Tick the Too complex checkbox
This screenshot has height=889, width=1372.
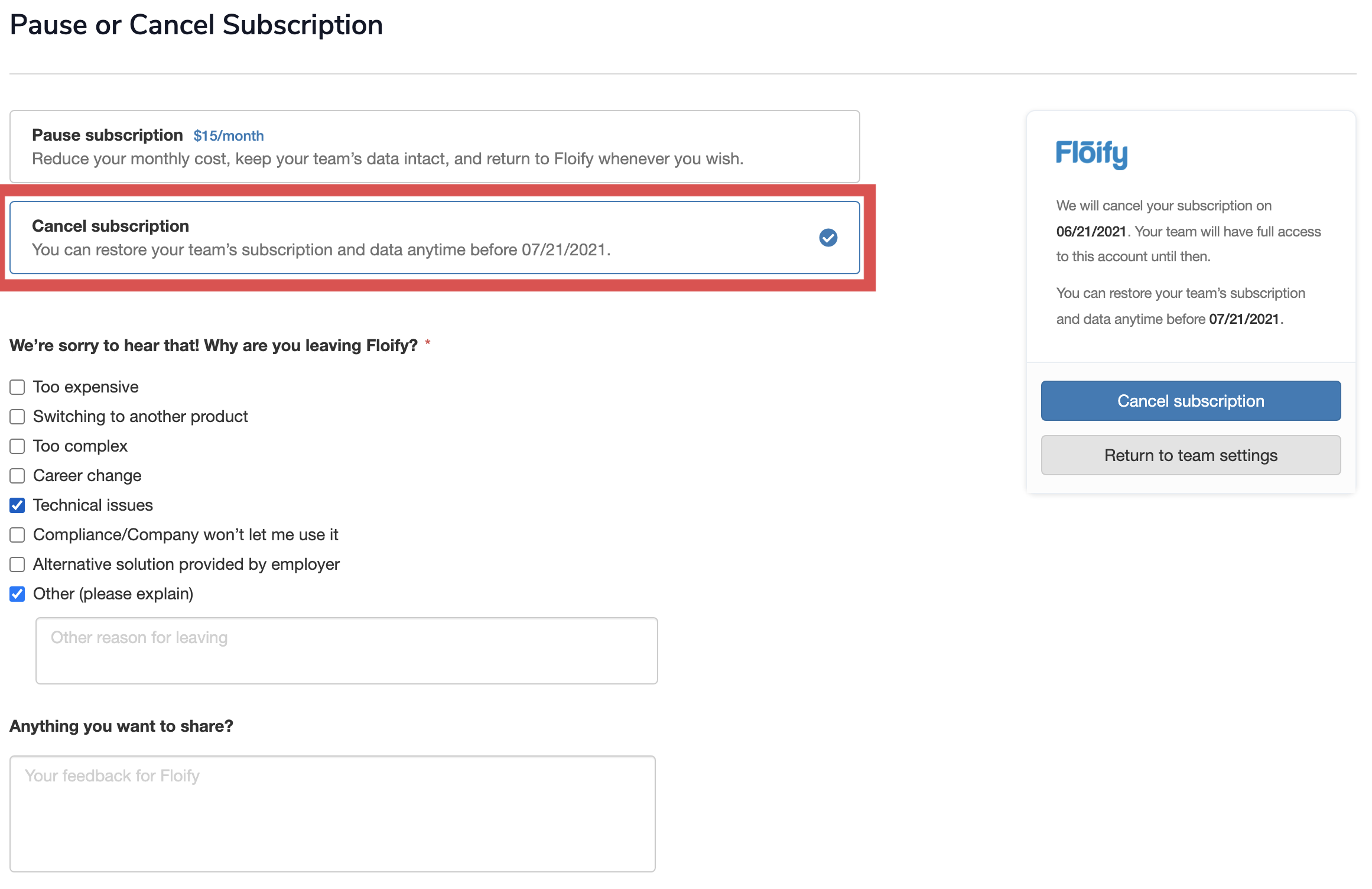[17, 446]
